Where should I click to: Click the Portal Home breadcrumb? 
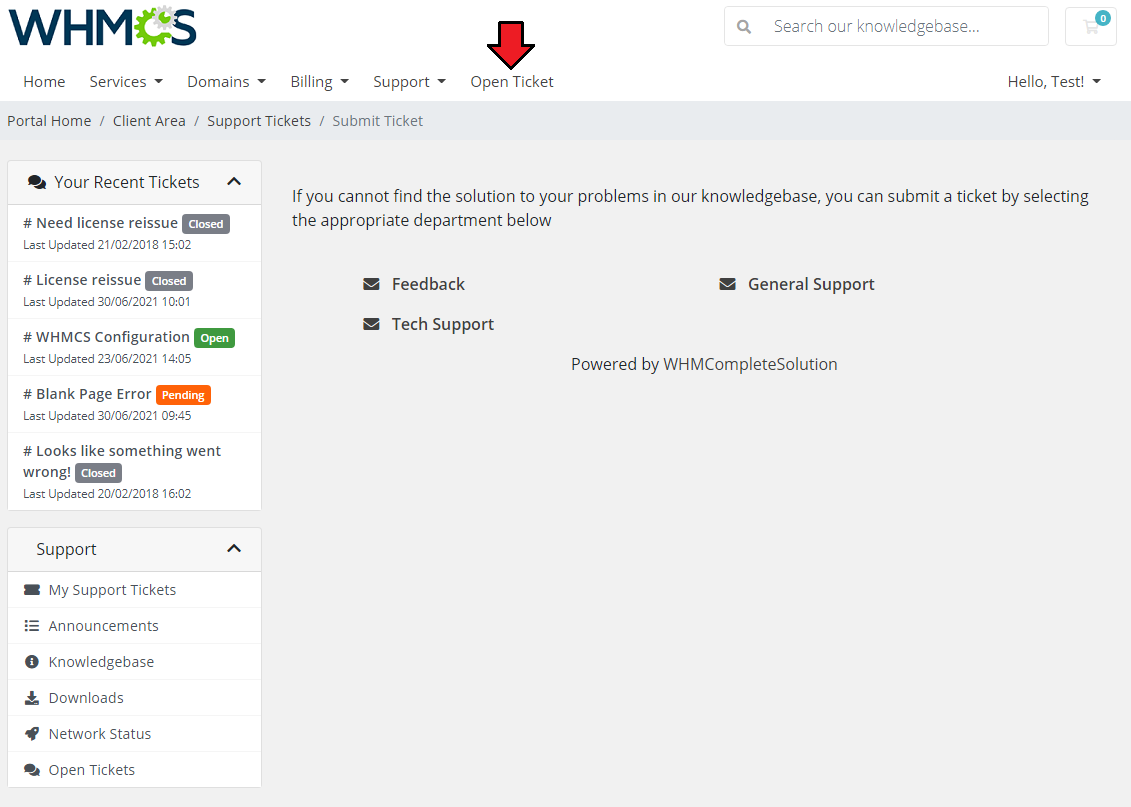[49, 120]
